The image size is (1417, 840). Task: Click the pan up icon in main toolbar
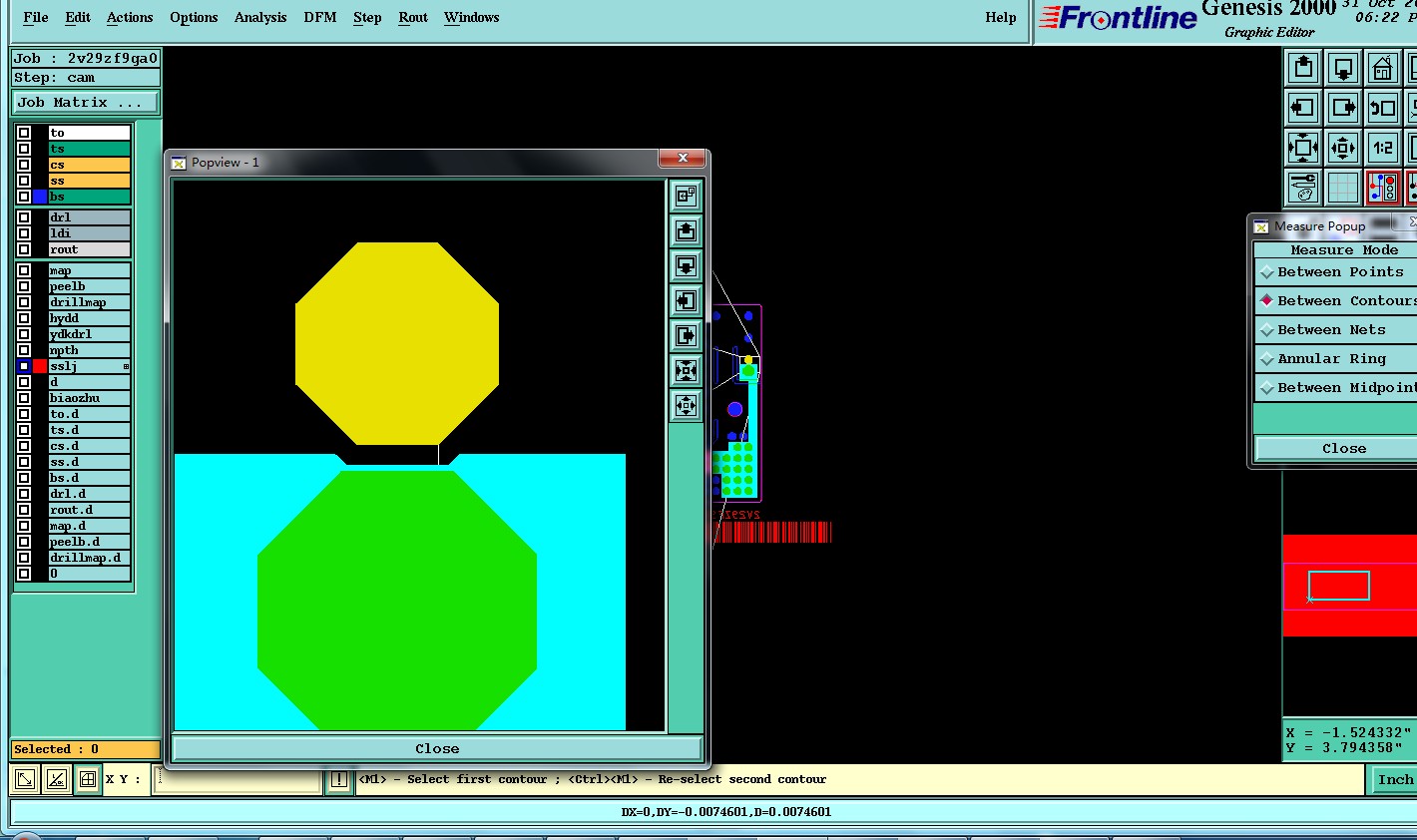[x=1303, y=68]
